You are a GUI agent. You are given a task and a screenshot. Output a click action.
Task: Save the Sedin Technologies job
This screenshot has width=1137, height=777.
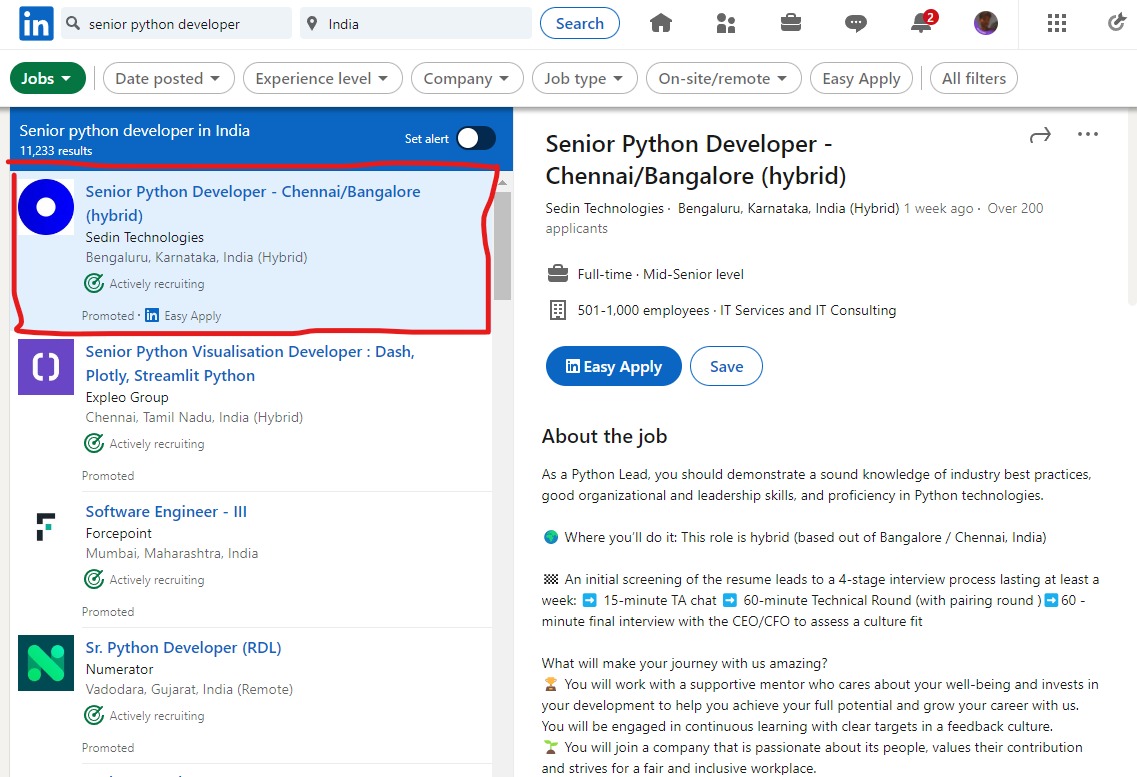pos(727,366)
